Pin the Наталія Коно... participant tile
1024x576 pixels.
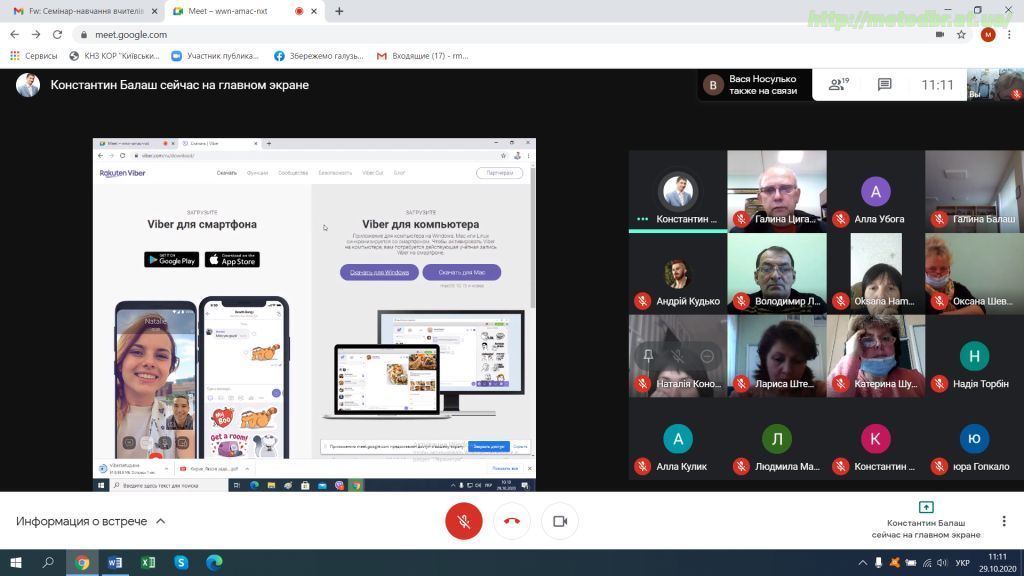tap(648, 356)
